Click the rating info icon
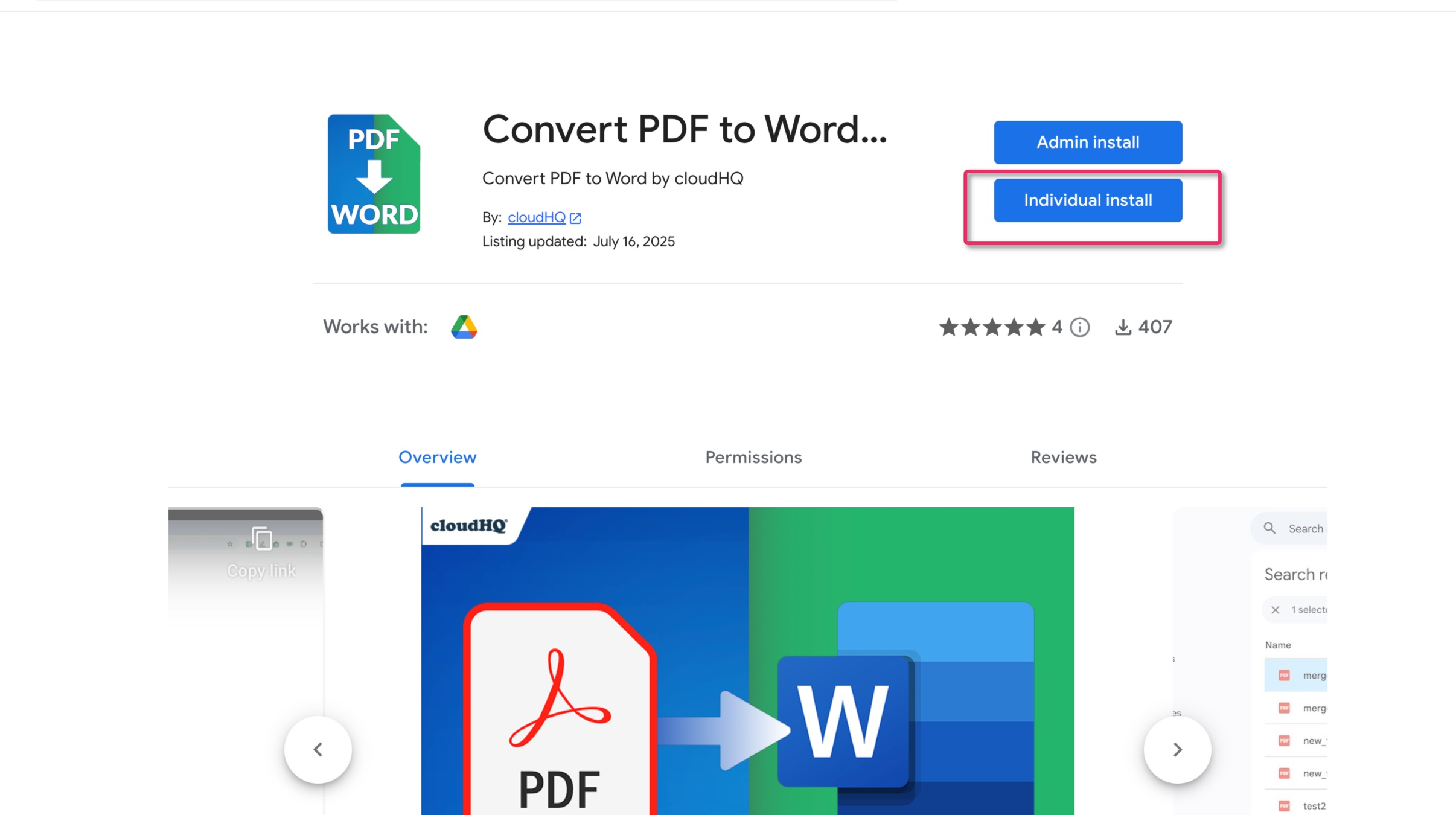The height and width of the screenshot is (815, 1456). [1080, 327]
